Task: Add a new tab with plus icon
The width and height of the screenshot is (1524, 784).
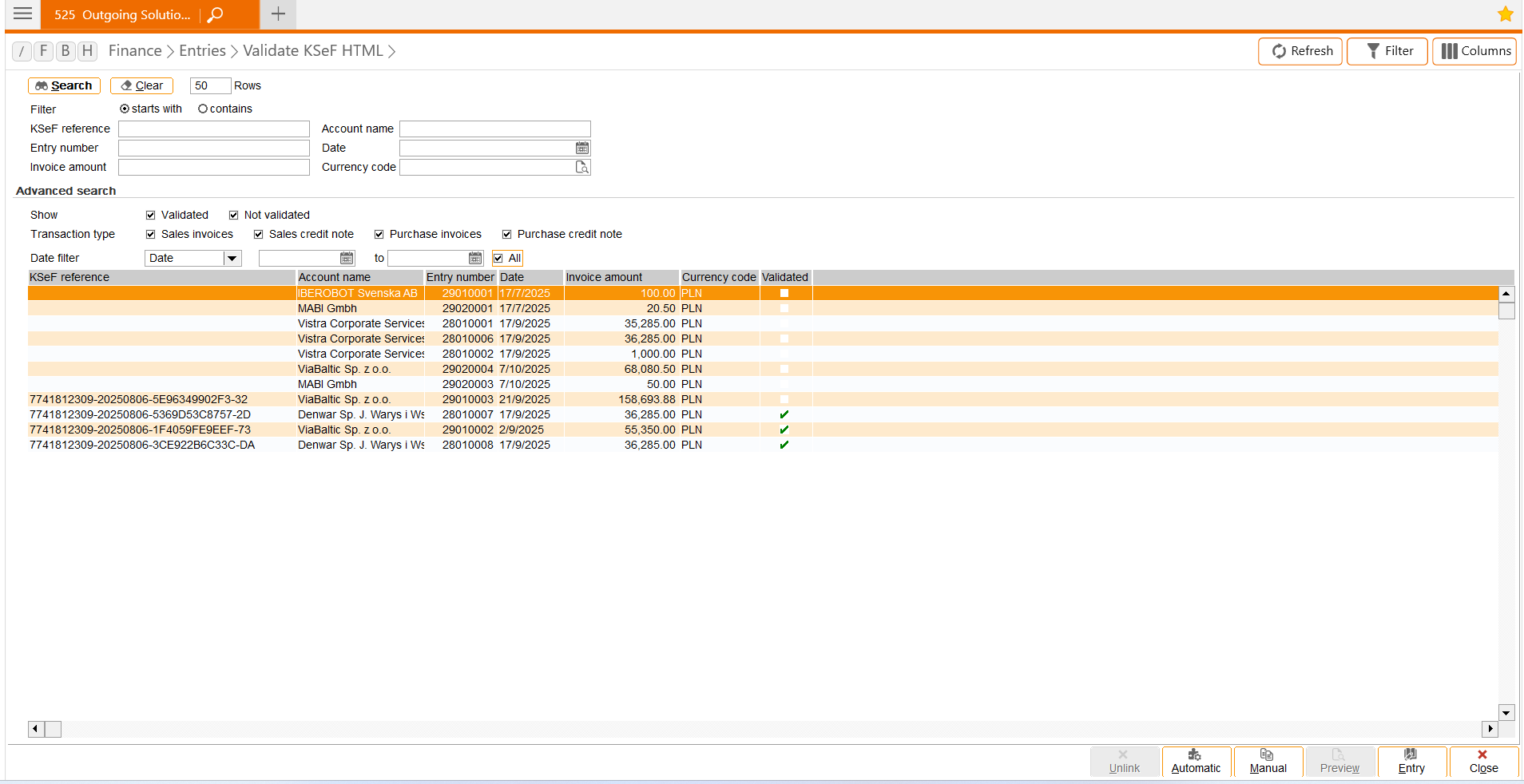Action: click(278, 14)
